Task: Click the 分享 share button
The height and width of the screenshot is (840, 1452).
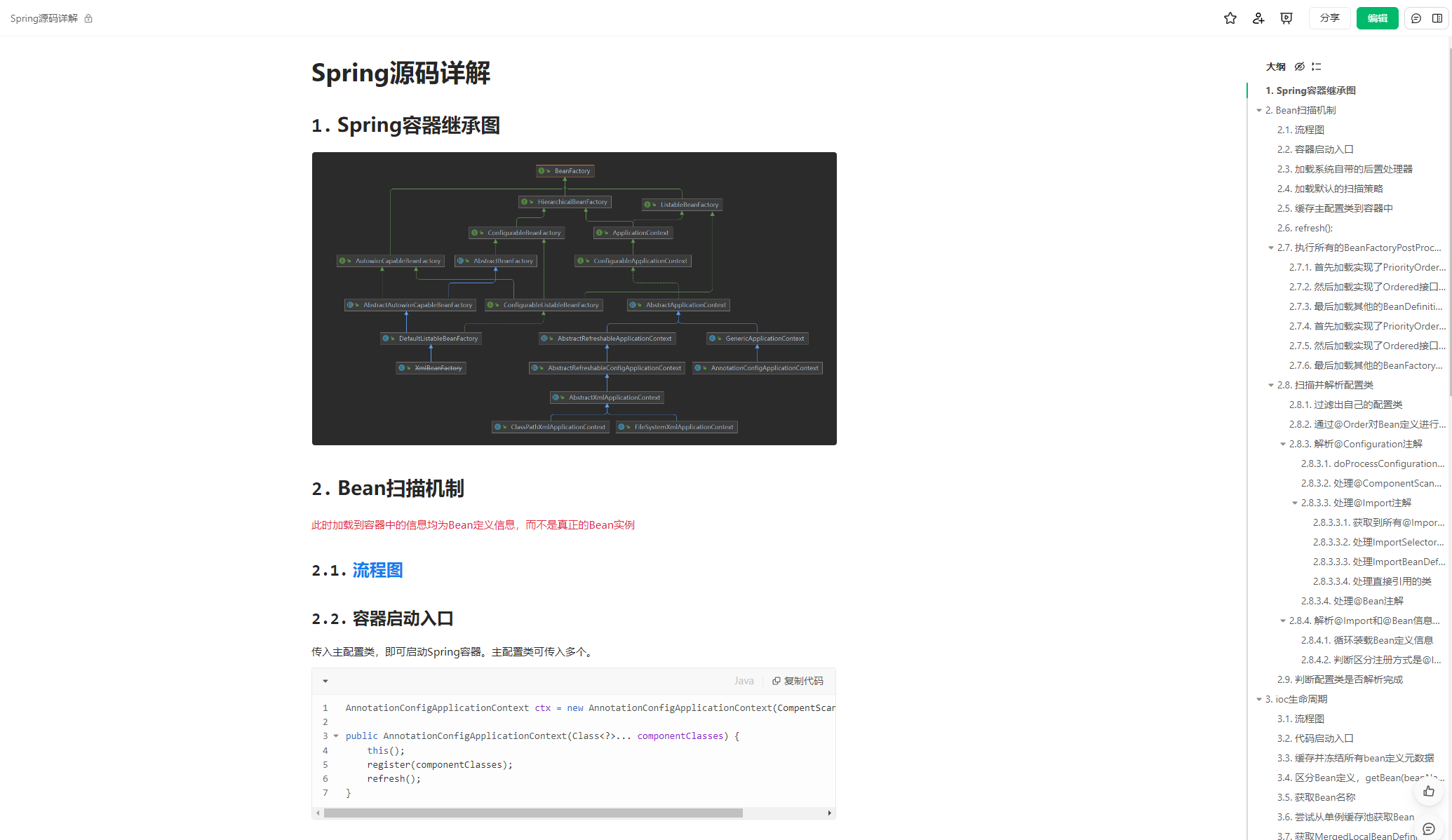Action: point(1329,18)
